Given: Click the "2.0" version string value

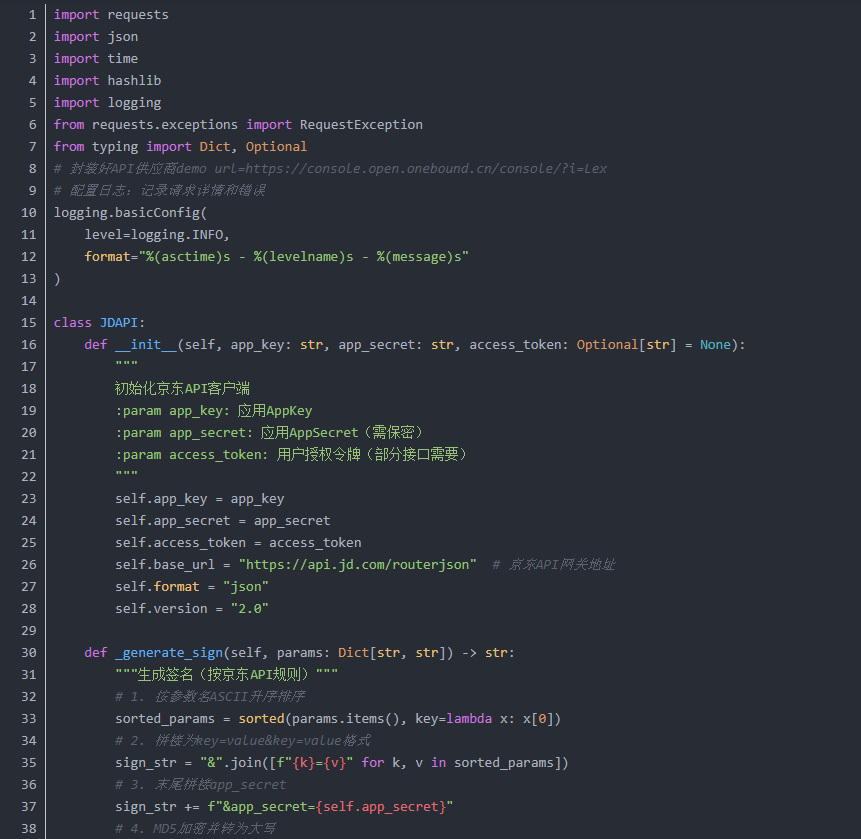Looking at the screenshot, I should tap(250, 608).
